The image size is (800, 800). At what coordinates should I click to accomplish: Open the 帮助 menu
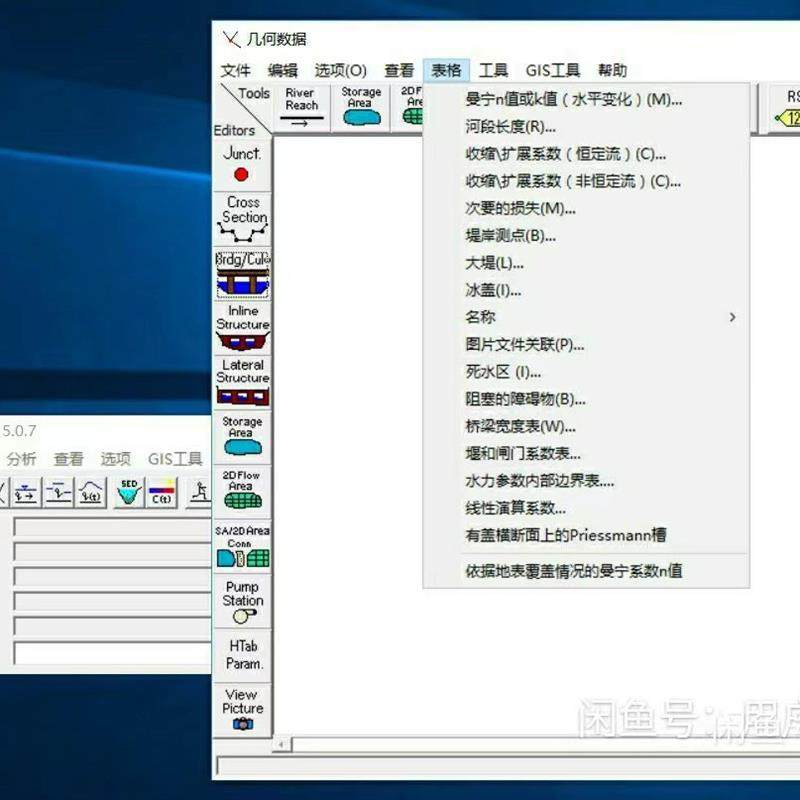(x=612, y=70)
